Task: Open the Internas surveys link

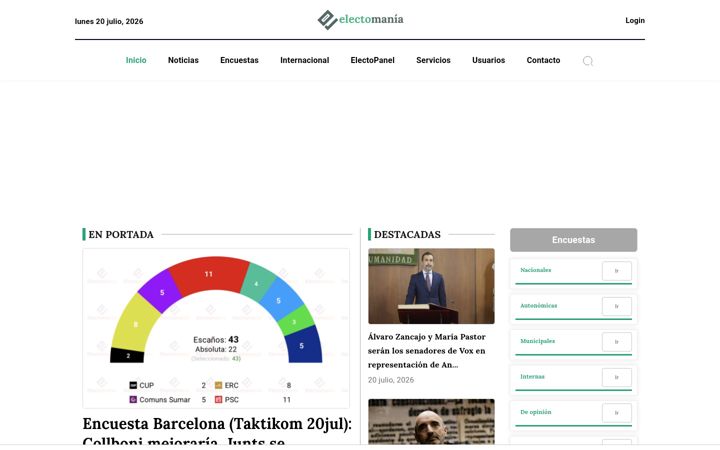Action: (532, 377)
